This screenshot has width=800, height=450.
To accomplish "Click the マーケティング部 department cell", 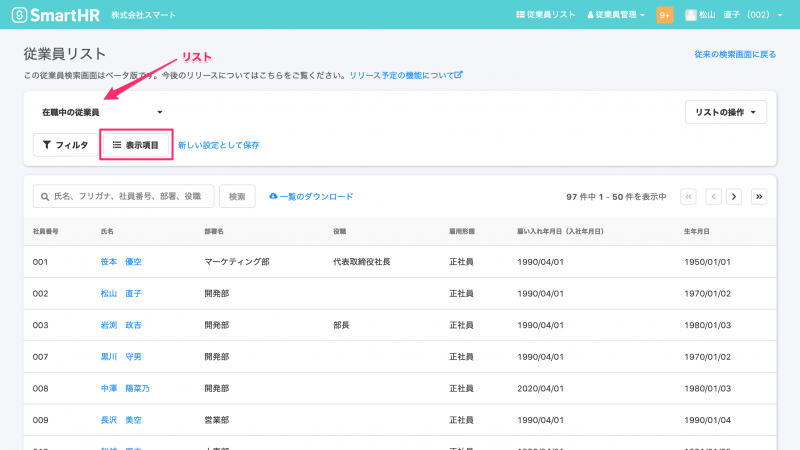I will [237, 262].
